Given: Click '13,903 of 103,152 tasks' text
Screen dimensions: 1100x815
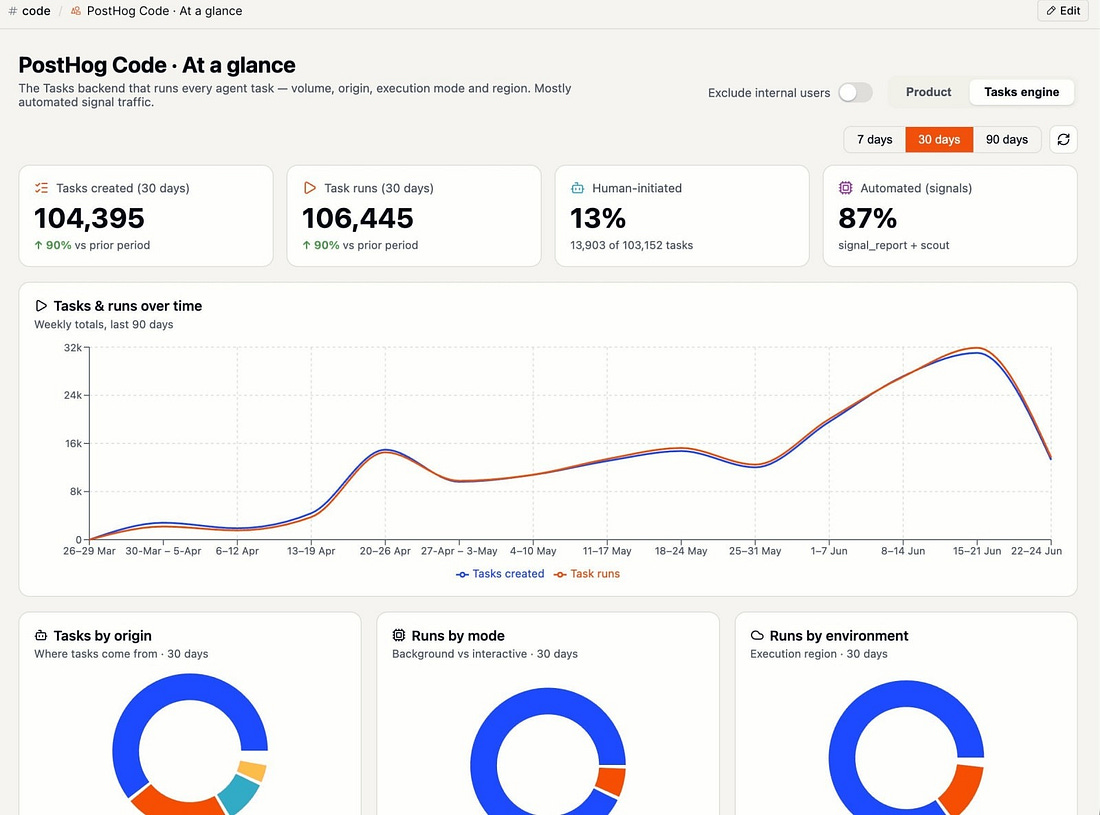Looking at the screenshot, I should point(631,245).
